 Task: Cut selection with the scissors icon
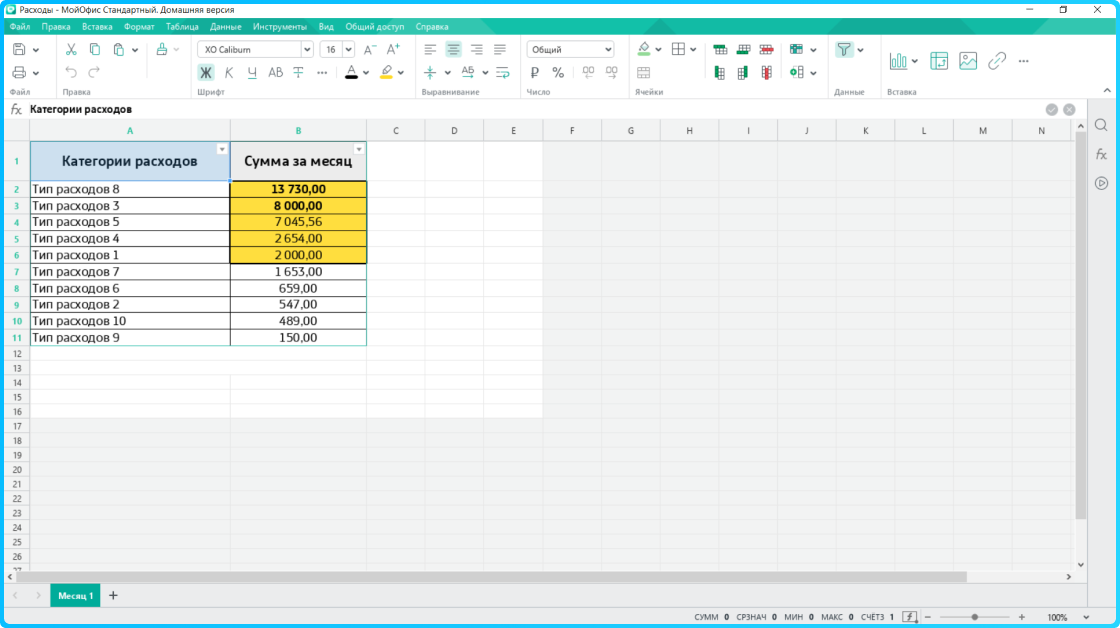pos(71,49)
